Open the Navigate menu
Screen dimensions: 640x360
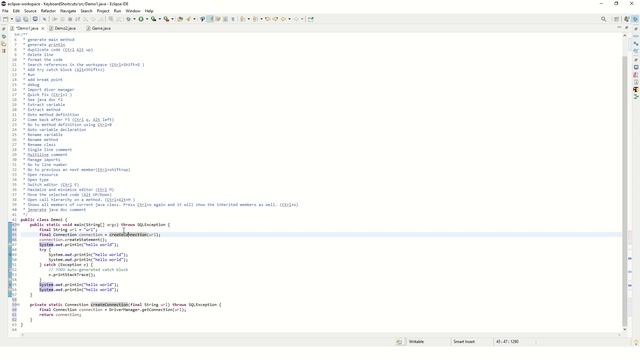pyautogui.click(x=68, y=11)
